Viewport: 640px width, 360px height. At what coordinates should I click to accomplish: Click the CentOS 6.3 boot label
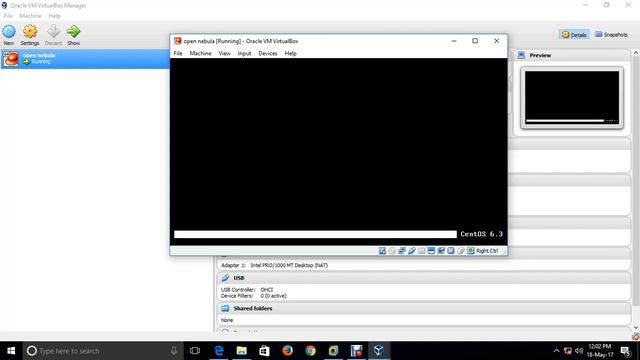click(481, 234)
